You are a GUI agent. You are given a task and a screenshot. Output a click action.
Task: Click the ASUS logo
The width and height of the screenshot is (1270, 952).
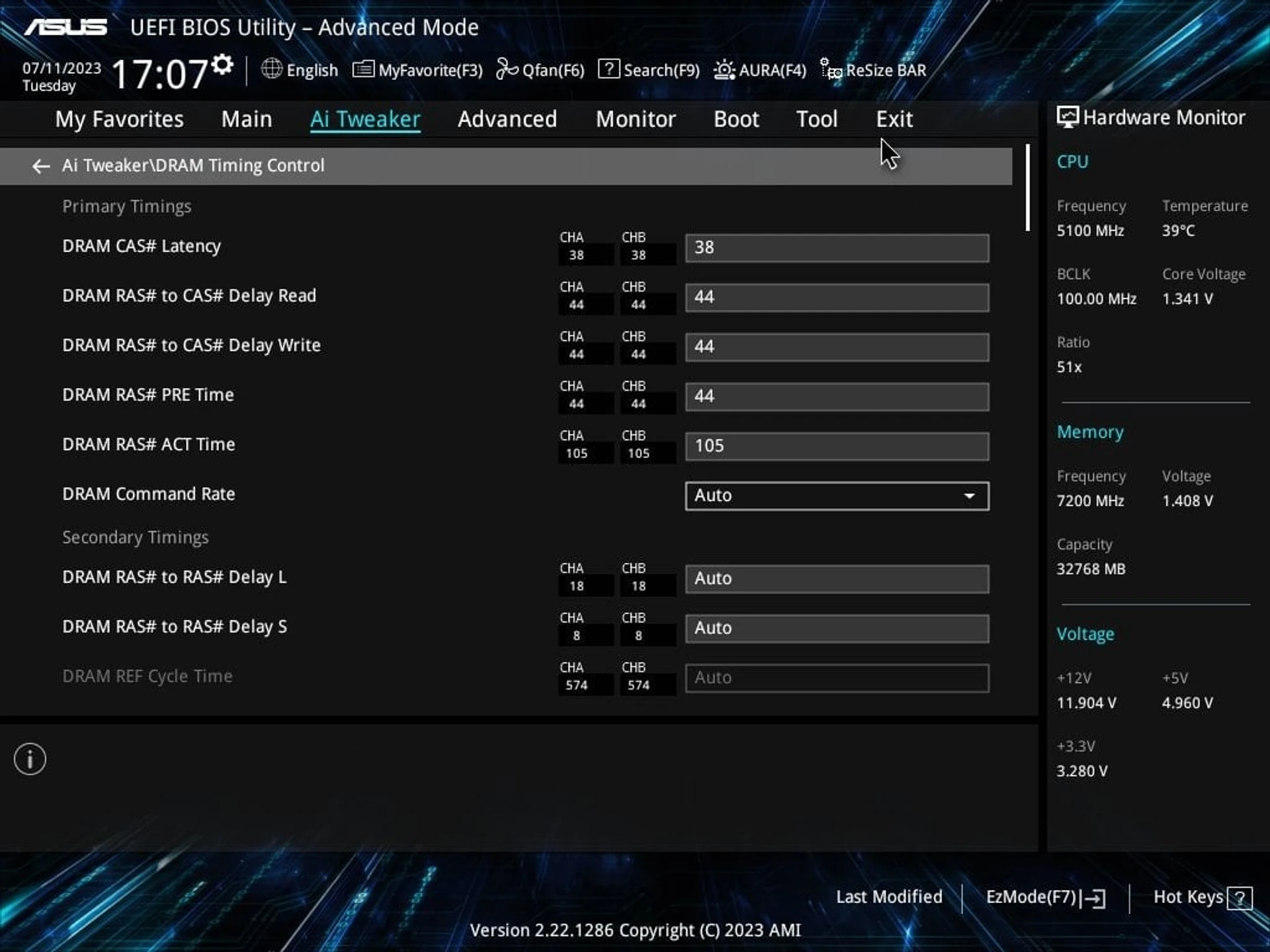66,27
